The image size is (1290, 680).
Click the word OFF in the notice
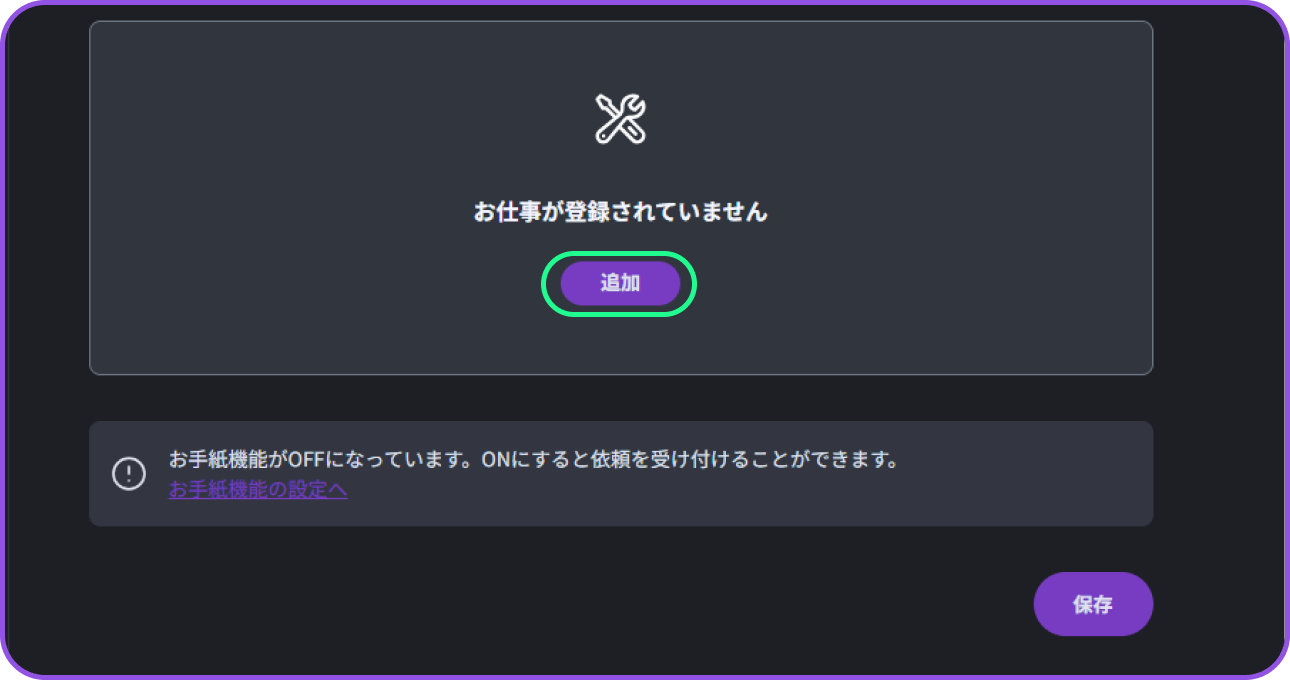point(301,461)
